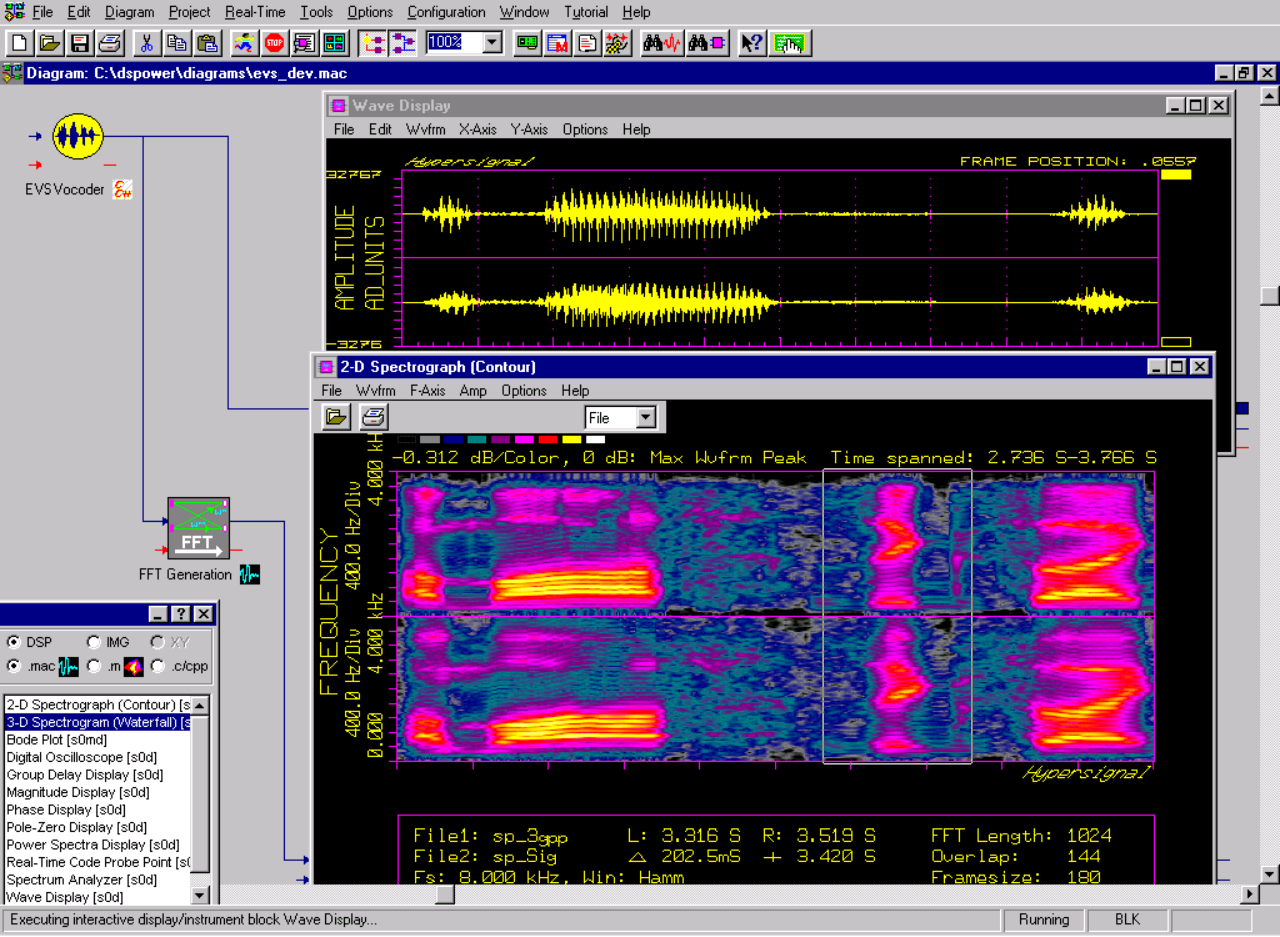The height and width of the screenshot is (937, 1280).
Task: Select Bode Plot [s0md] in block list
Action: [x=98, y=740]
